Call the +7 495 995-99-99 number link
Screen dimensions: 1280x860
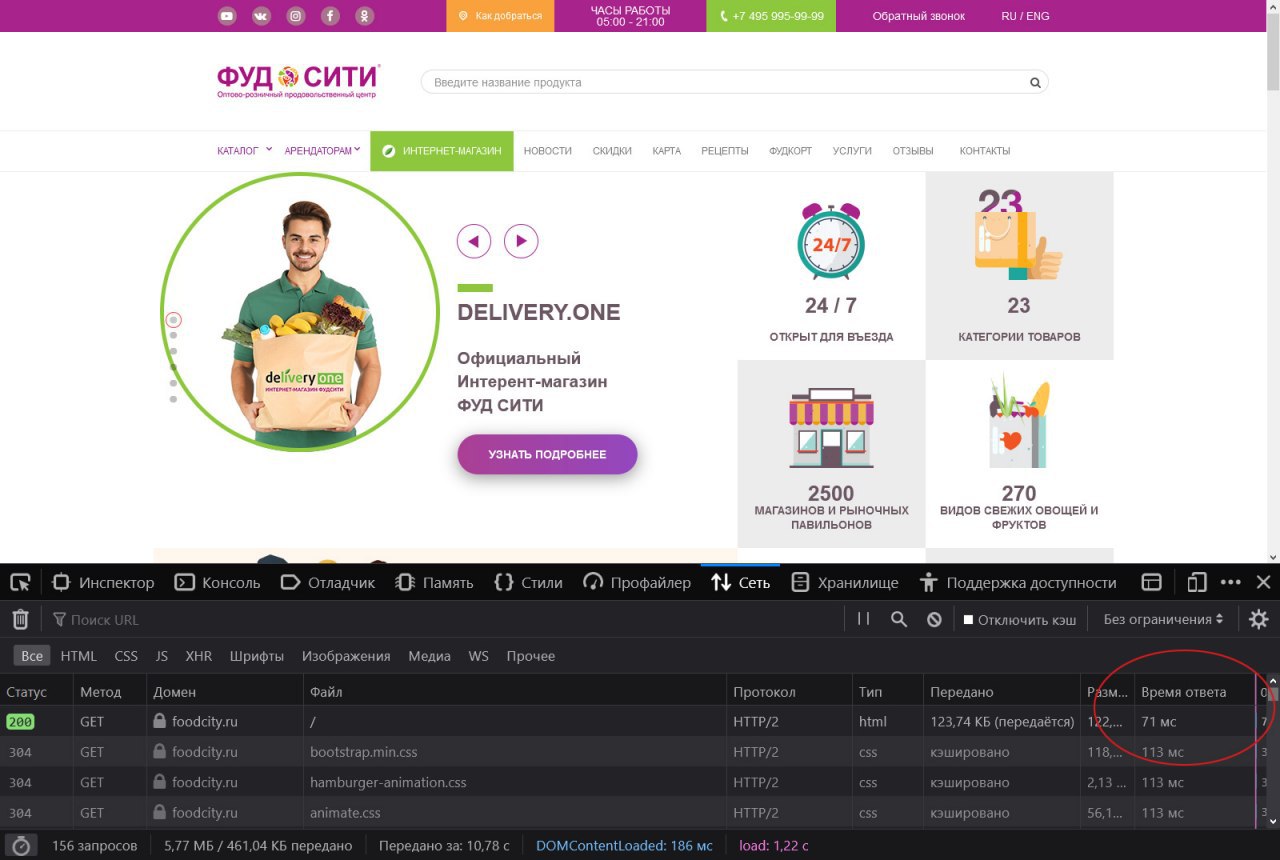[771, 16]
